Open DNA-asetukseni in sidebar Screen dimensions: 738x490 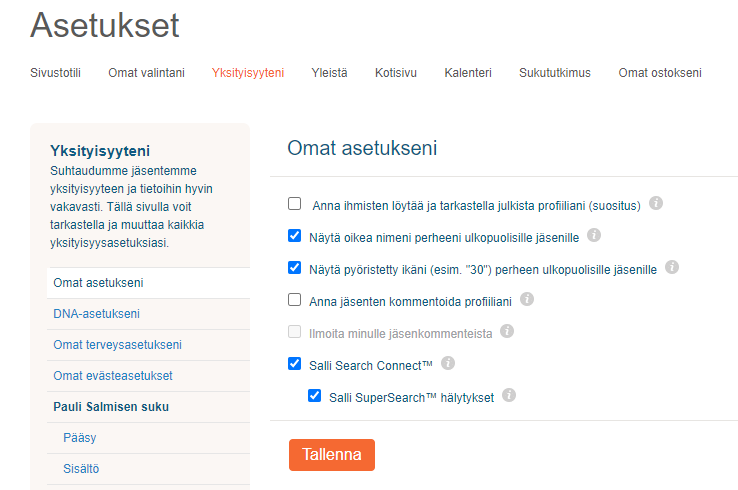[x=96, y=314]
